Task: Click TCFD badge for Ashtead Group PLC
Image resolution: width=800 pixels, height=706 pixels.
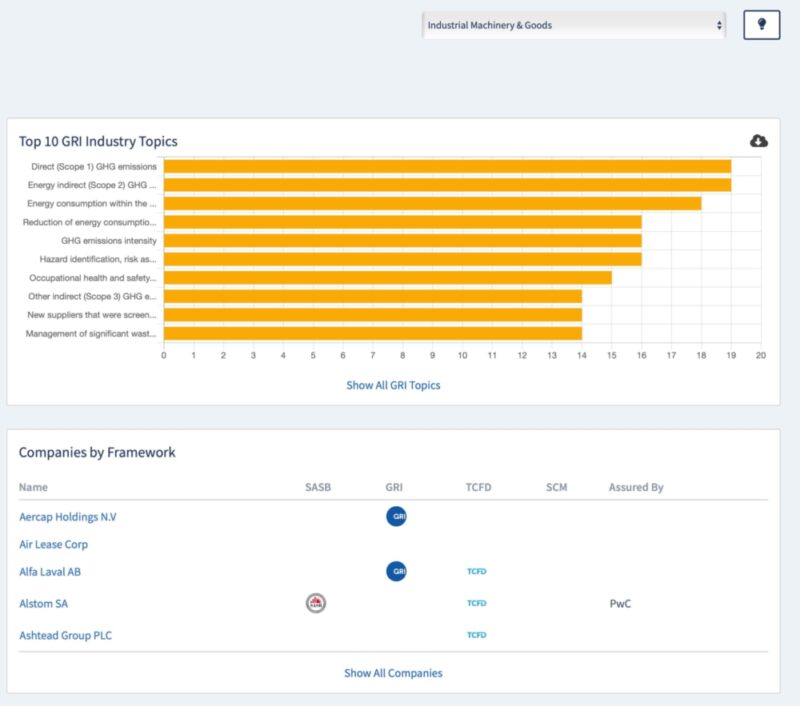Action: click(x=476, y=635)
